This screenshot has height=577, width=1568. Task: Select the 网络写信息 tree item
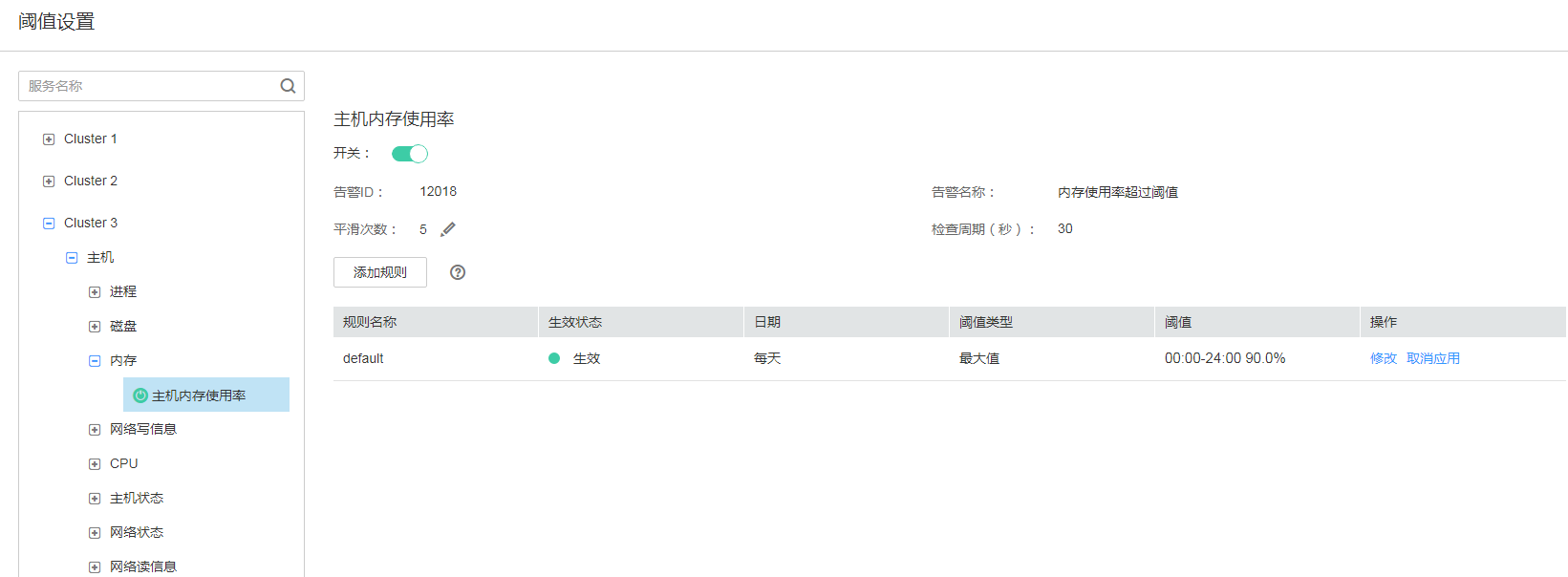(x=143, y=430)
